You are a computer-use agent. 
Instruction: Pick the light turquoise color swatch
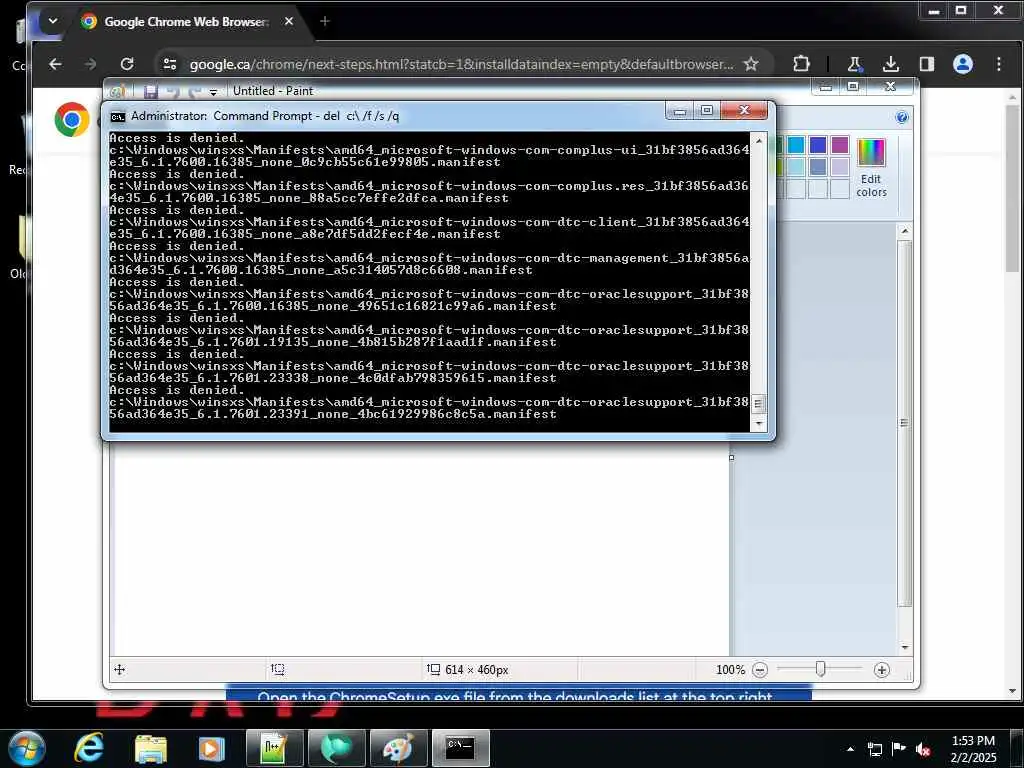[795, 167]
